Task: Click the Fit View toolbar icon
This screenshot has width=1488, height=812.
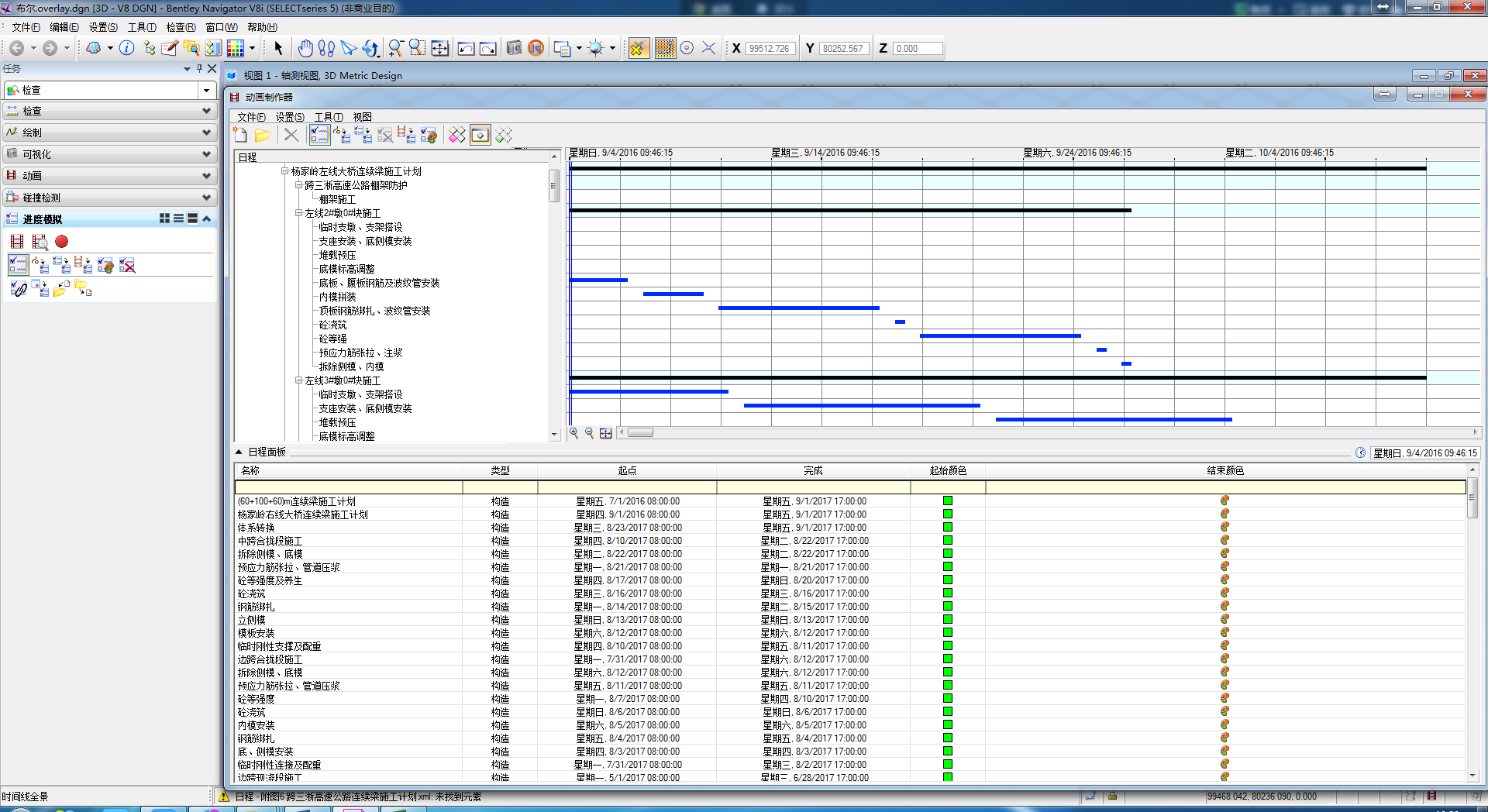Action: click(439, 49)
